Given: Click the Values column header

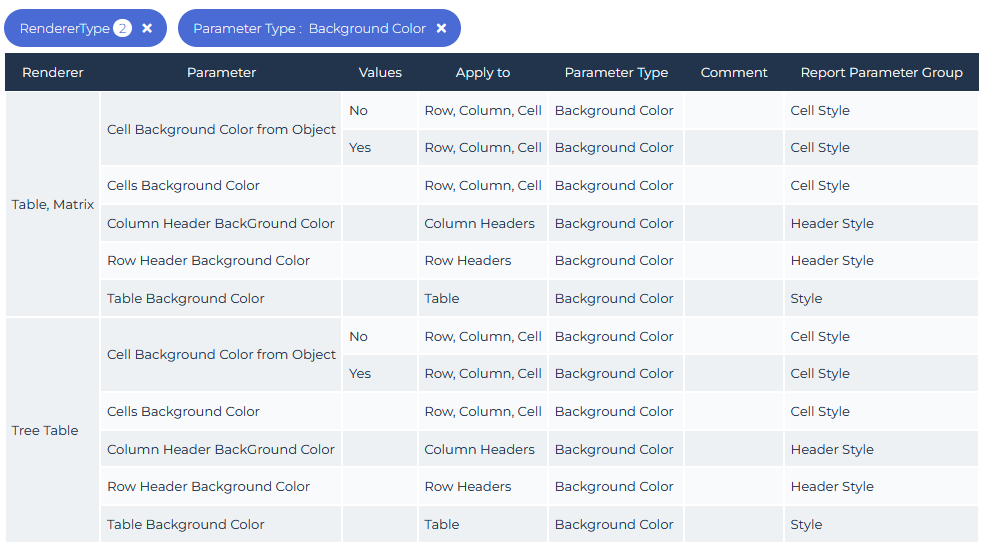Looking at the screenshot, I should (380, 72).
